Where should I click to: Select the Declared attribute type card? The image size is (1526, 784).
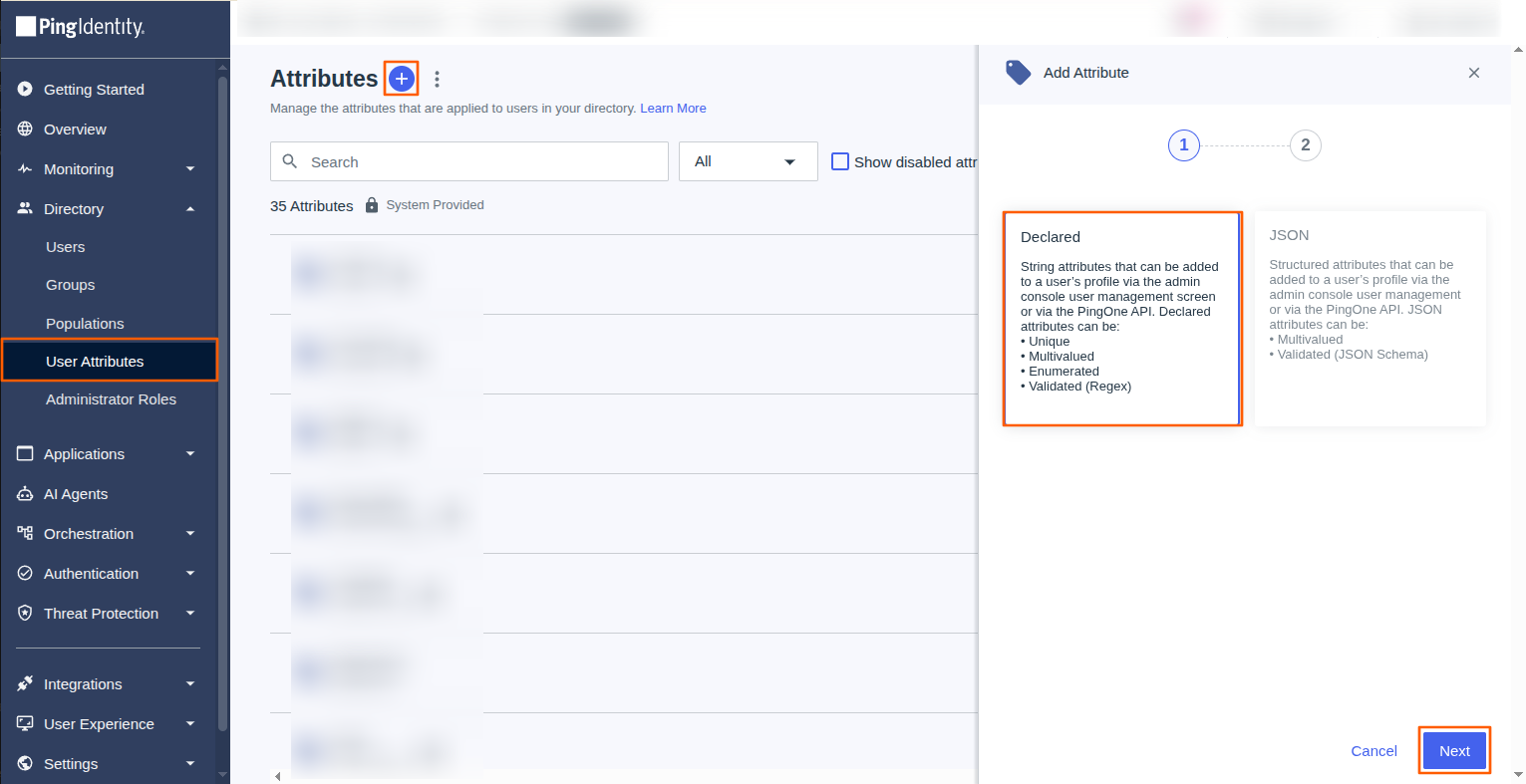tap(1122, 319)
